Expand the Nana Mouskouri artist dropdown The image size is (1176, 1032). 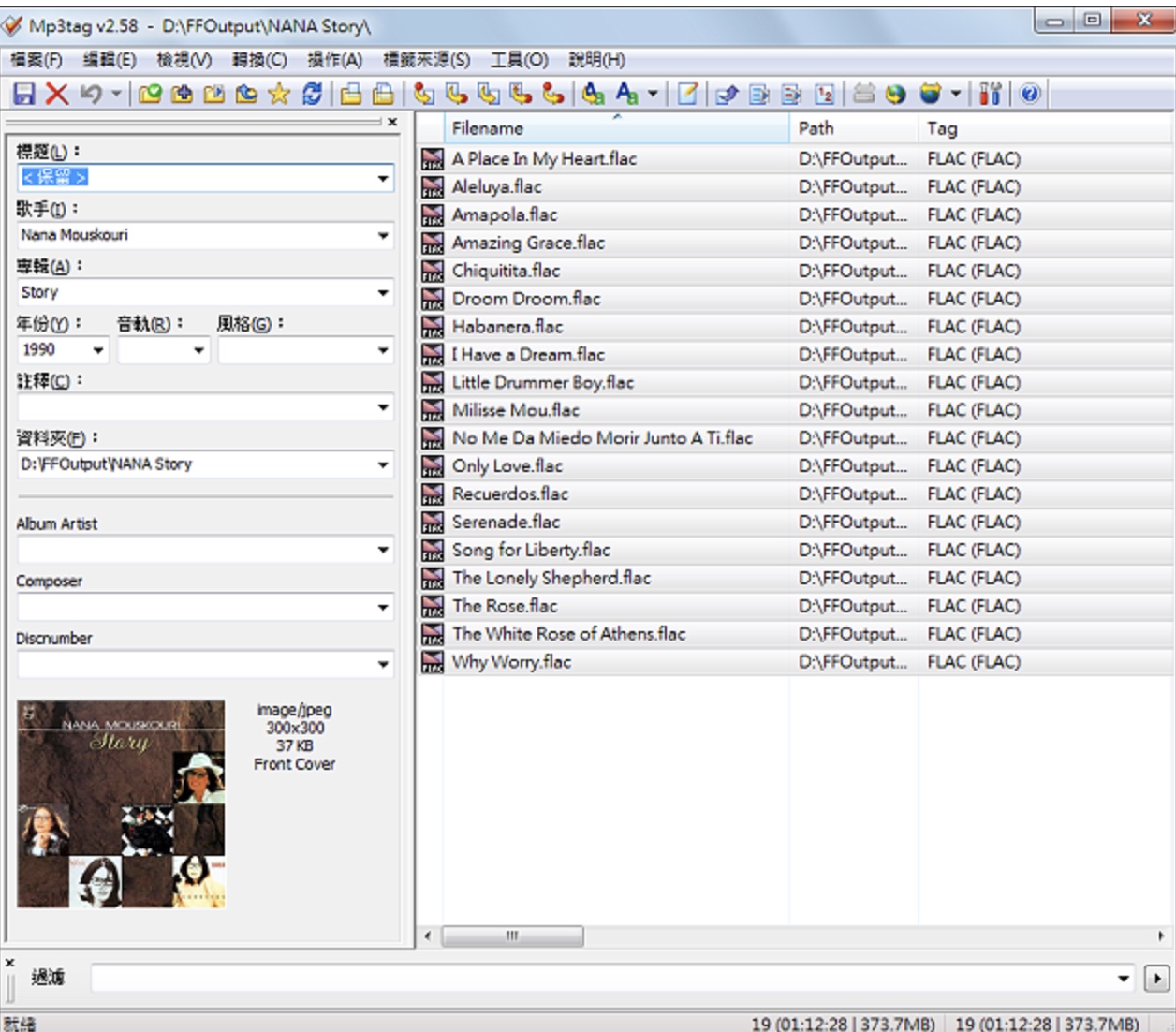click(383, 235)
